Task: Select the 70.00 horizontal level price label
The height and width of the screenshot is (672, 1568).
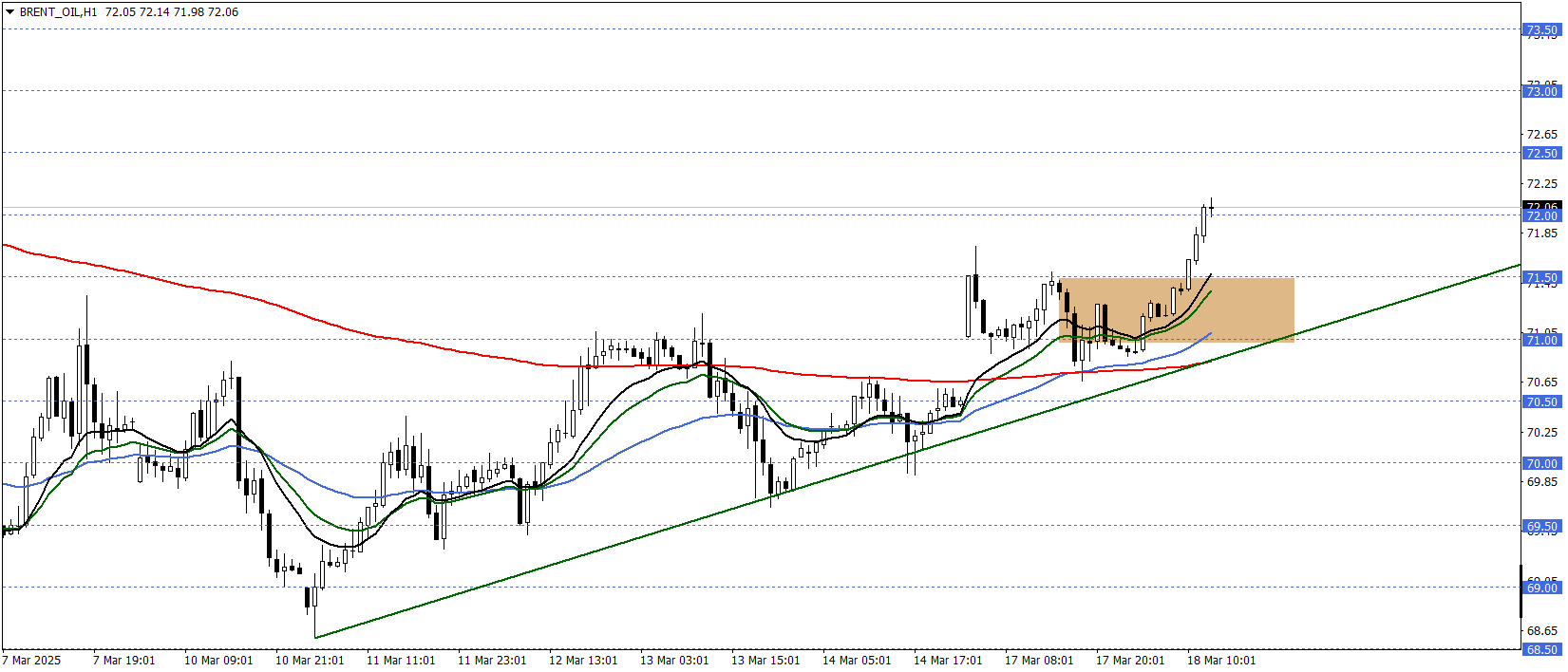Action: click(x=1542, y=463)
